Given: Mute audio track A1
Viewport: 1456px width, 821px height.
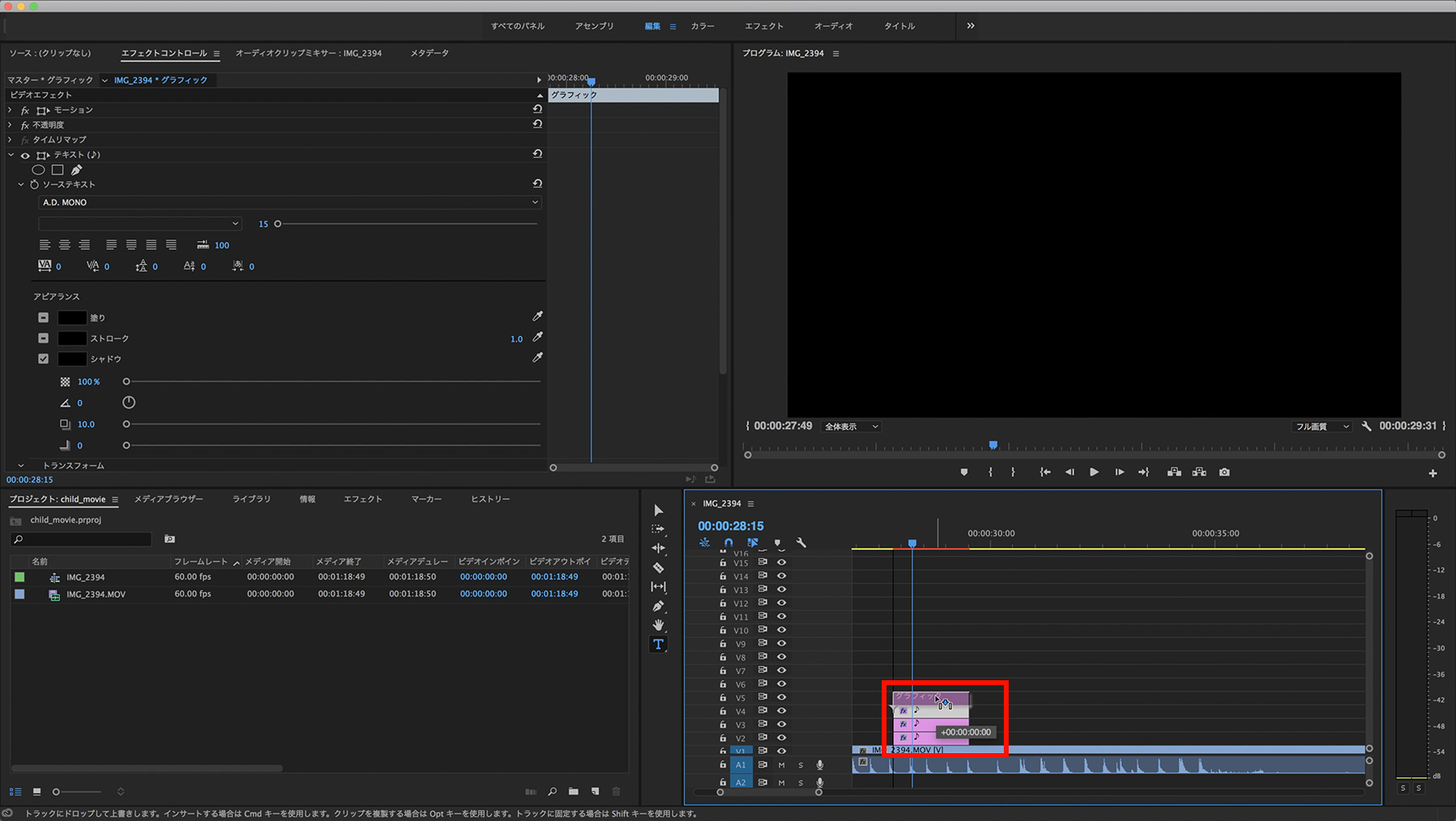Looking at the screenshot, I should pyautogui.click(x=781, y=764).
